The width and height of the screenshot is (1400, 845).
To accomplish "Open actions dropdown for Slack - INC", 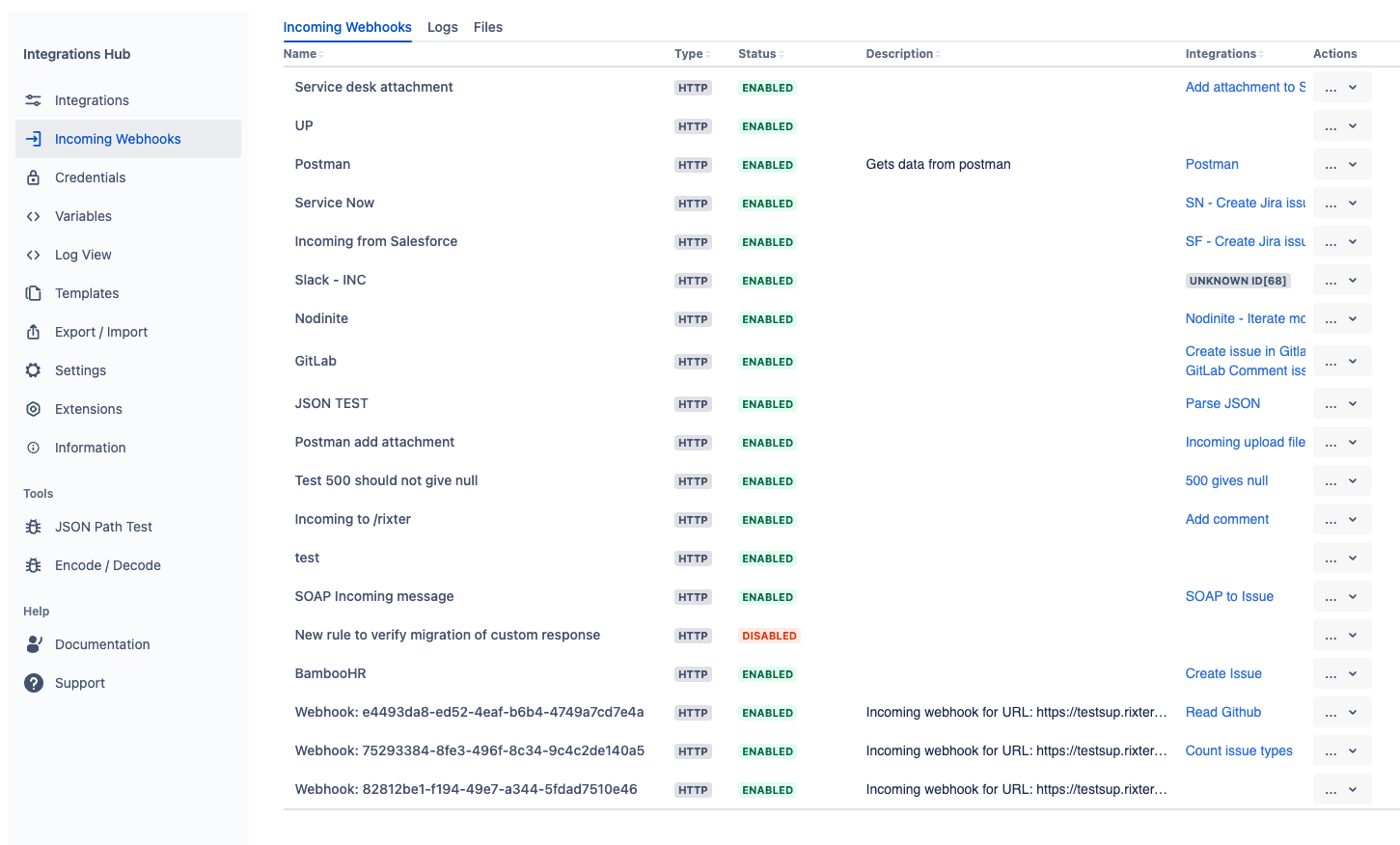I will pos(1342,280).
